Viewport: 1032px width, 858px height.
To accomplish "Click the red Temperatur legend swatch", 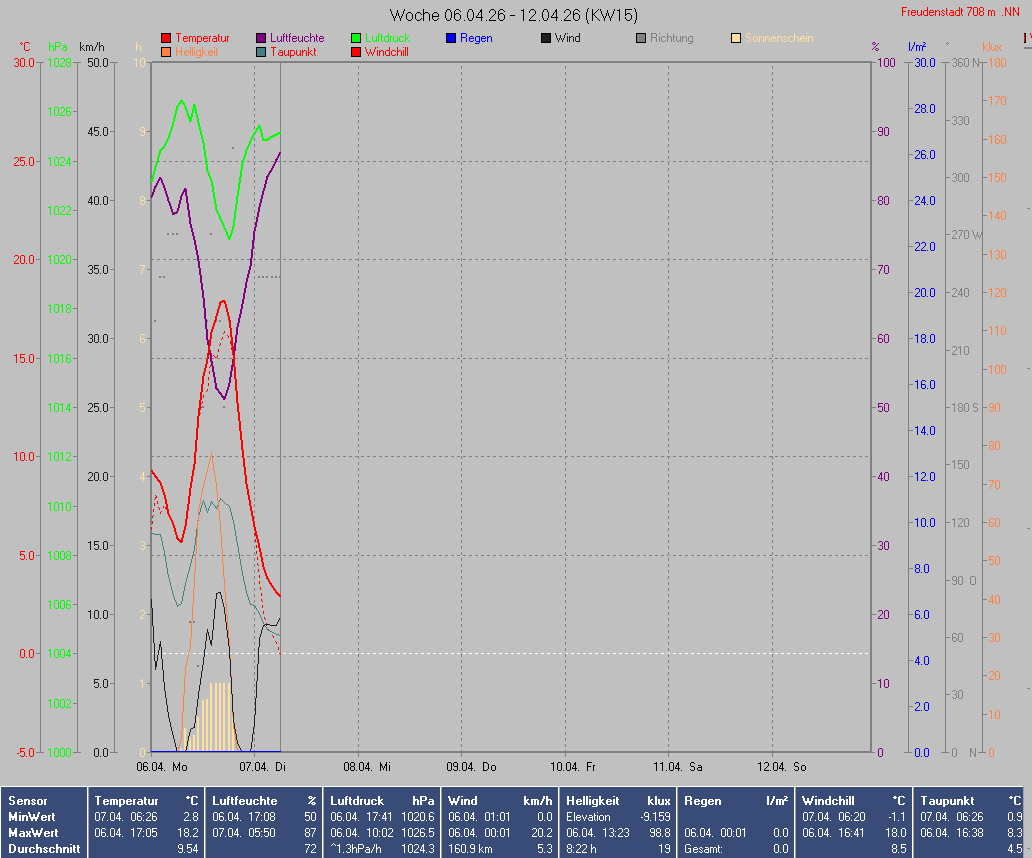I will [x=166, y=38].
